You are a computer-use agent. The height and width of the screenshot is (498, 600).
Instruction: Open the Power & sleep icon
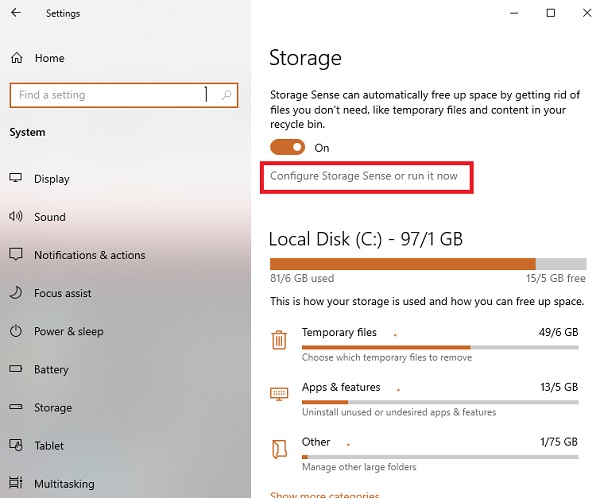point(16,331)
